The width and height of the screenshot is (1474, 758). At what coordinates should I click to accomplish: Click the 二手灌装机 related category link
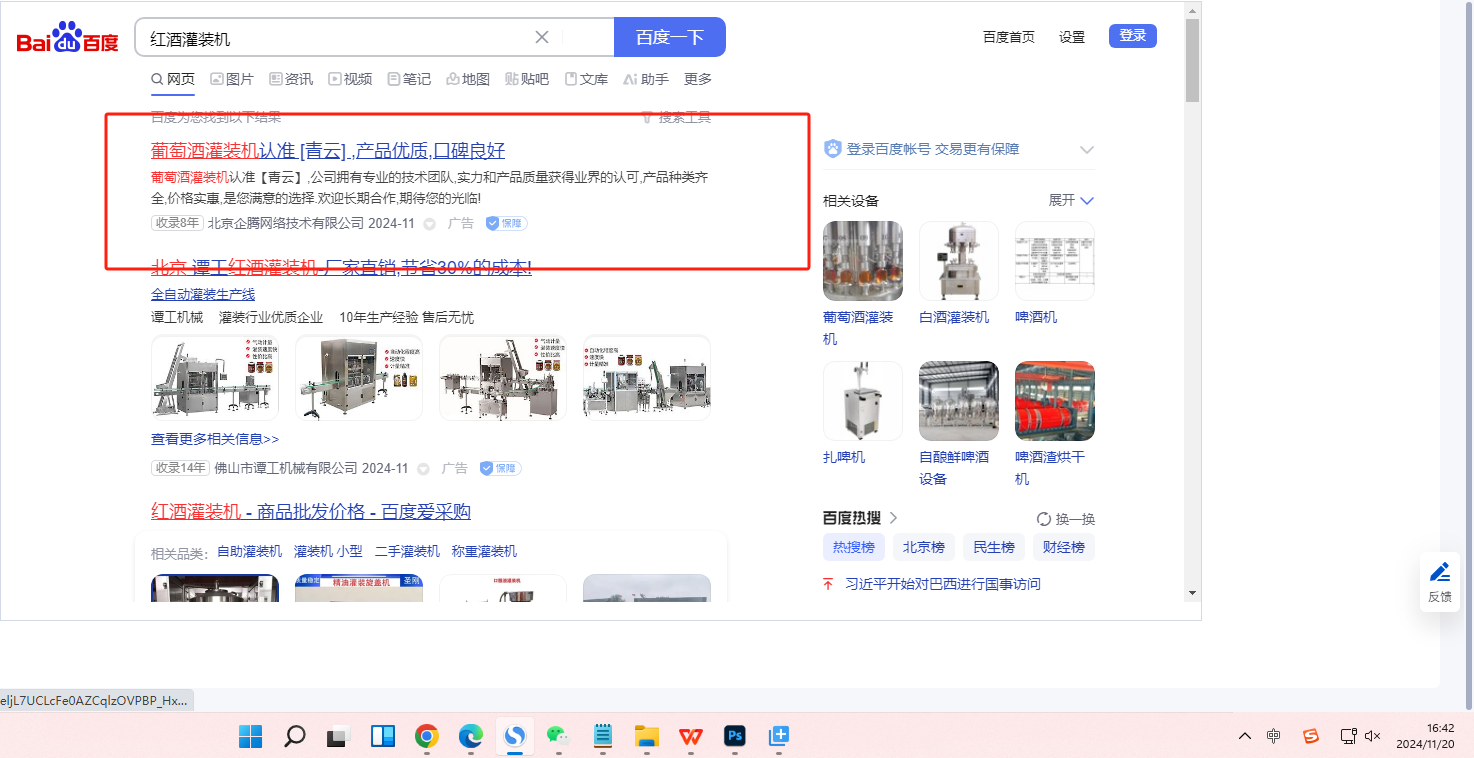coord(407,551)
